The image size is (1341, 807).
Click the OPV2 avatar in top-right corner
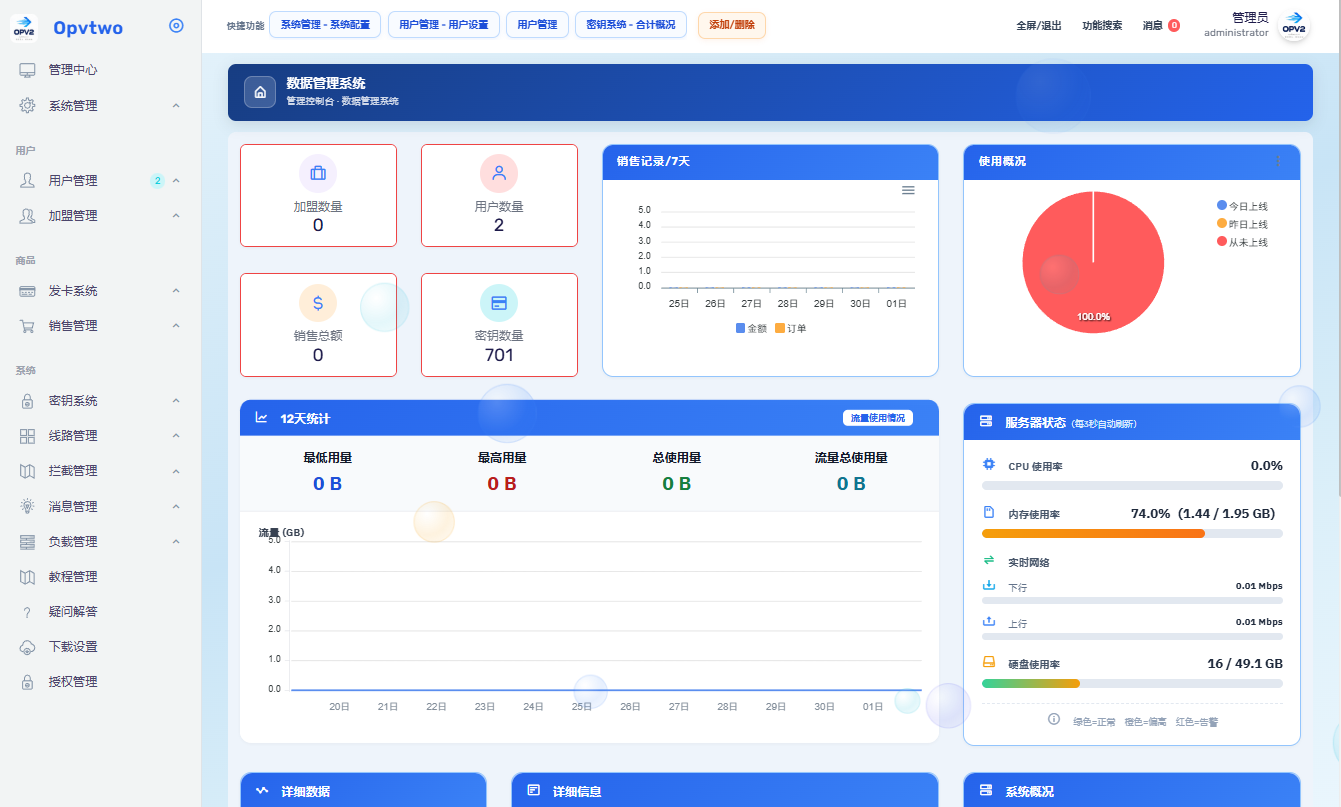[1295, 26]
